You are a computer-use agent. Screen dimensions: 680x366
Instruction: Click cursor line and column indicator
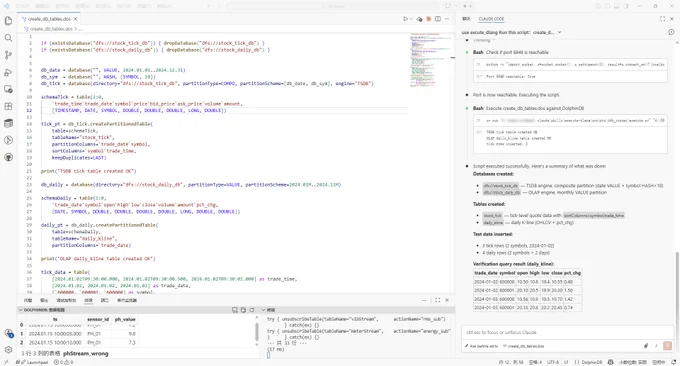[510, 362]
